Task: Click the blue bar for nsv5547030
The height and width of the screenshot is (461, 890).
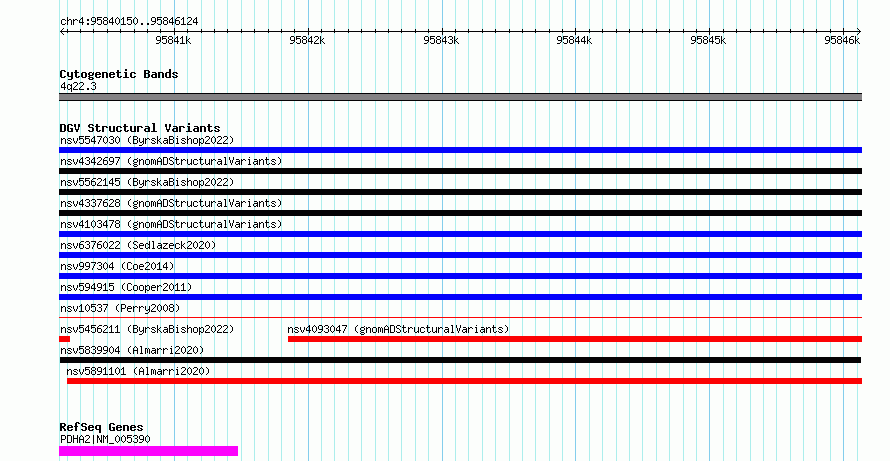Action: tap(460, 150)
